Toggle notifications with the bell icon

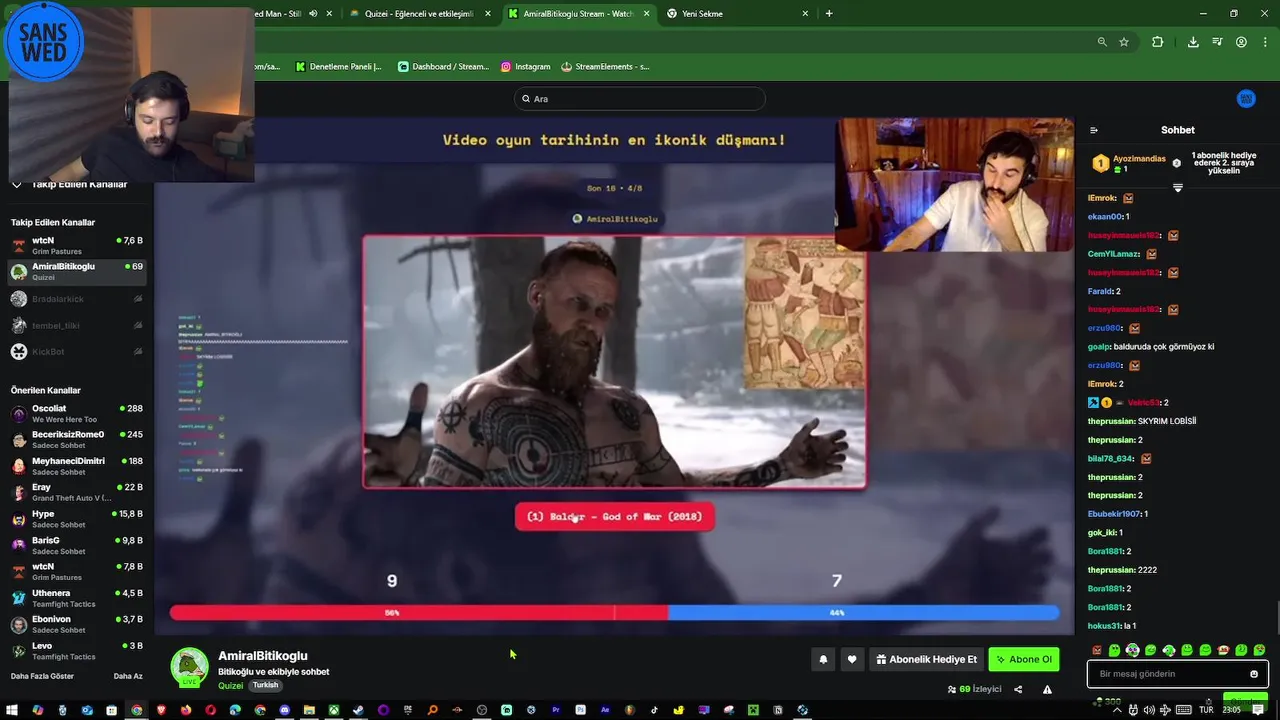(x=823, y=659)
